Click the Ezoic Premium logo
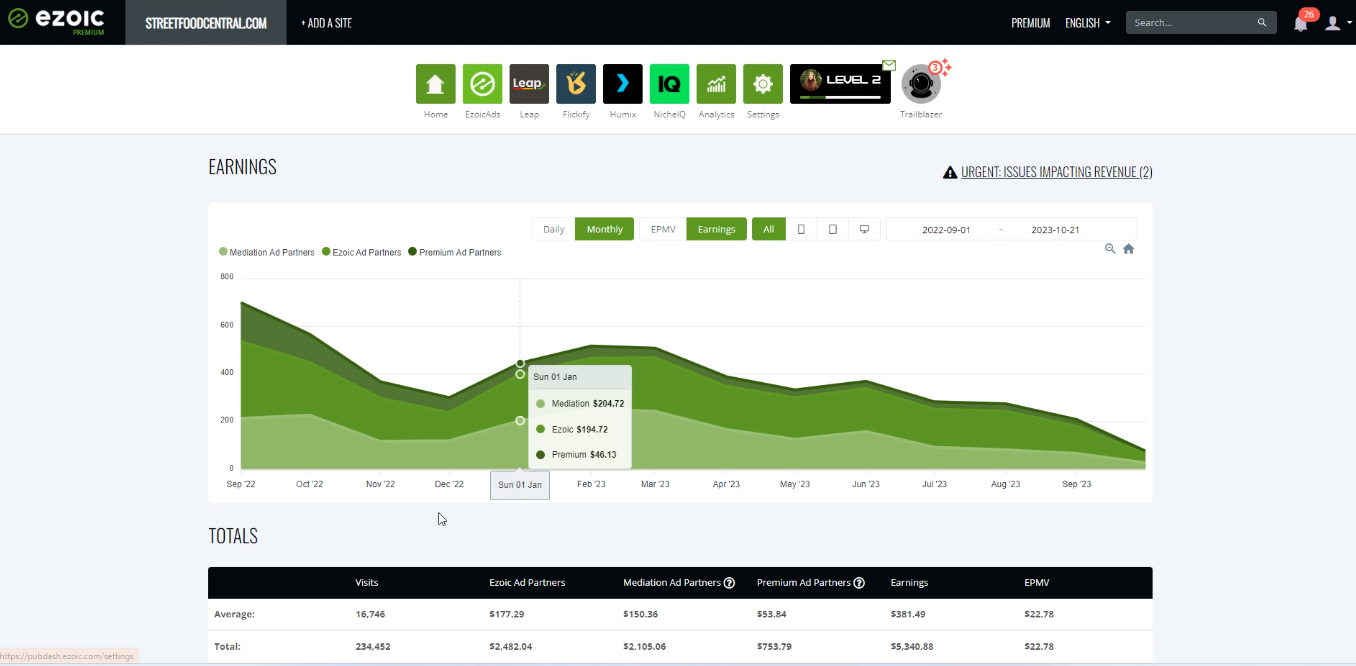The height and width of the screenshot is (666, 1356). coord(56,22)
